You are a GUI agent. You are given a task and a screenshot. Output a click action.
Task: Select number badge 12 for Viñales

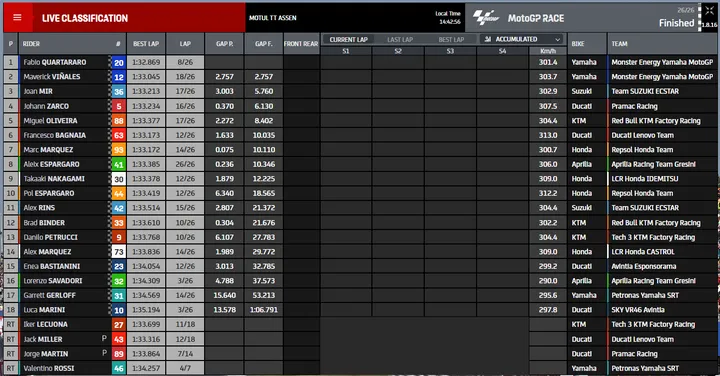click(x=119, y=77)
